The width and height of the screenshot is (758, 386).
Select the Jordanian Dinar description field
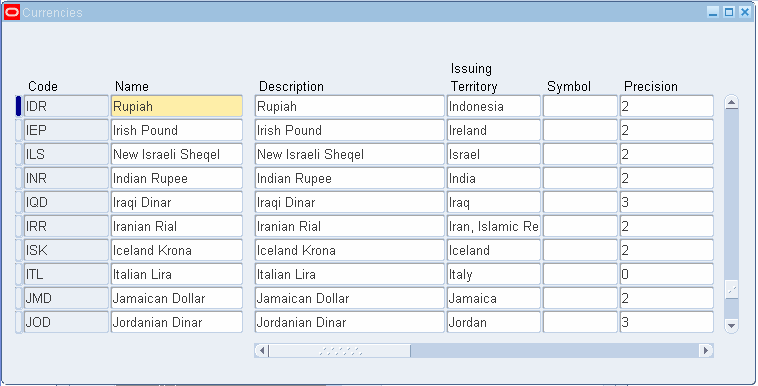coord(350,322)
